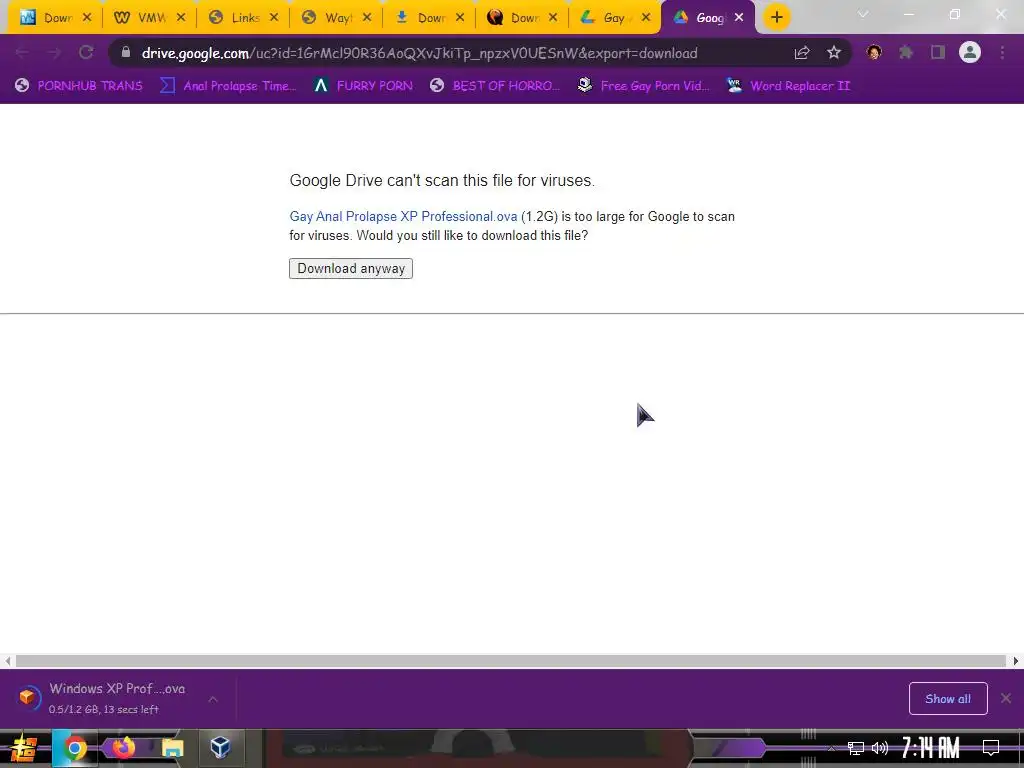The height and width of the screenshot is (768, 1024).
Task: Open the FURRY bookmark with A logo
Action: click(x=363, y=86)
